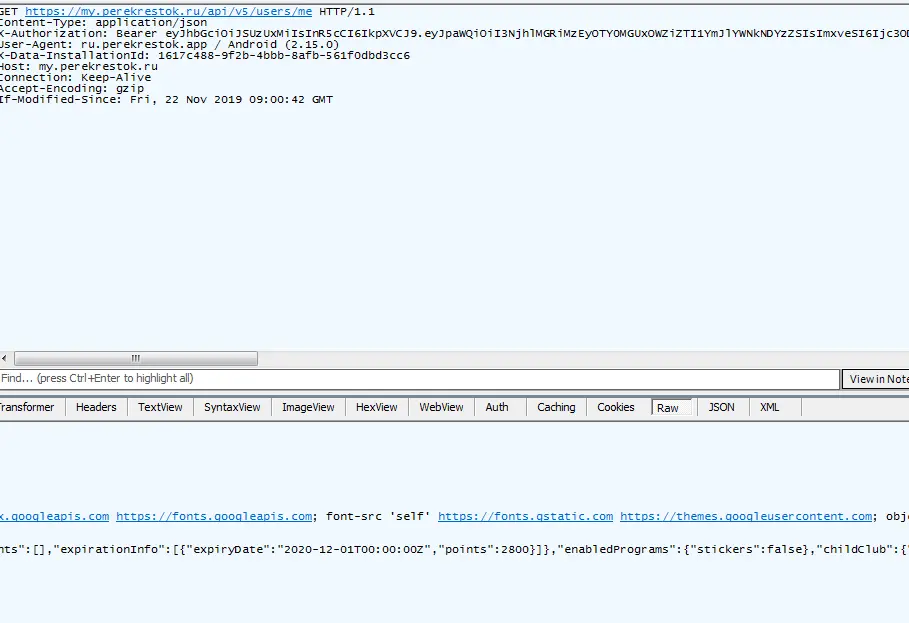Switch to the XML tab

[x=769, y=407]
